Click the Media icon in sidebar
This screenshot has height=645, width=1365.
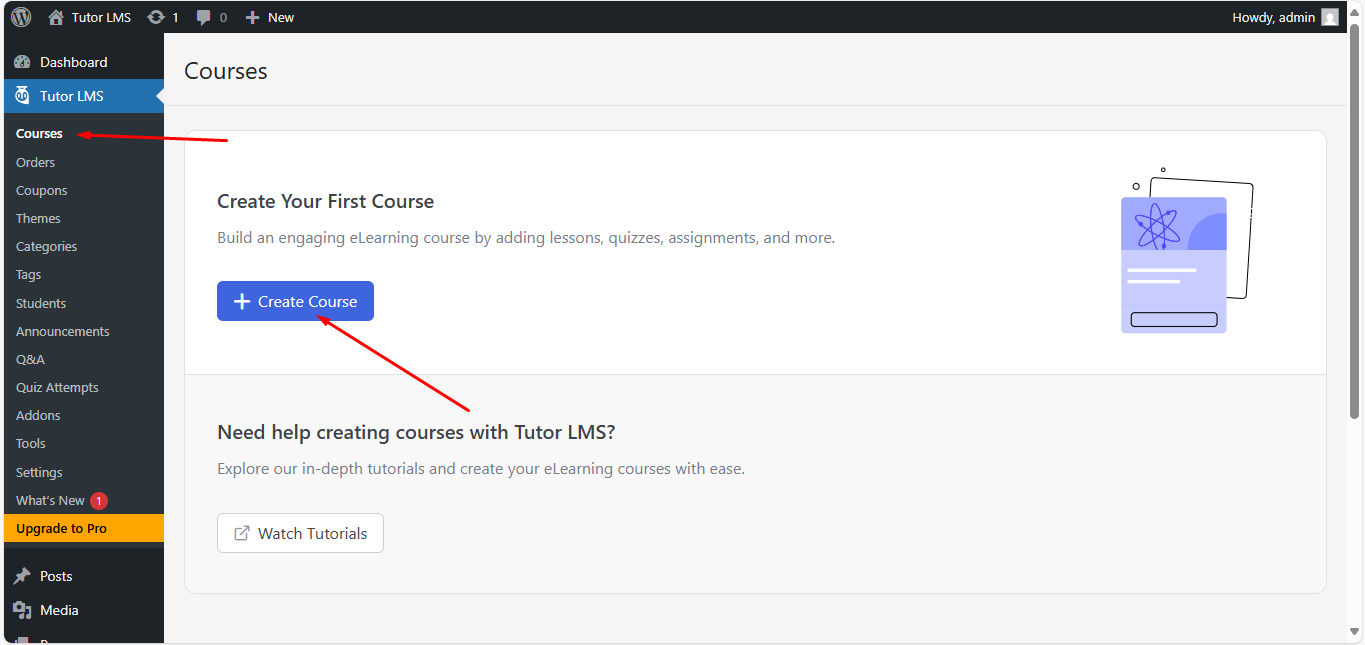[22, 610]
